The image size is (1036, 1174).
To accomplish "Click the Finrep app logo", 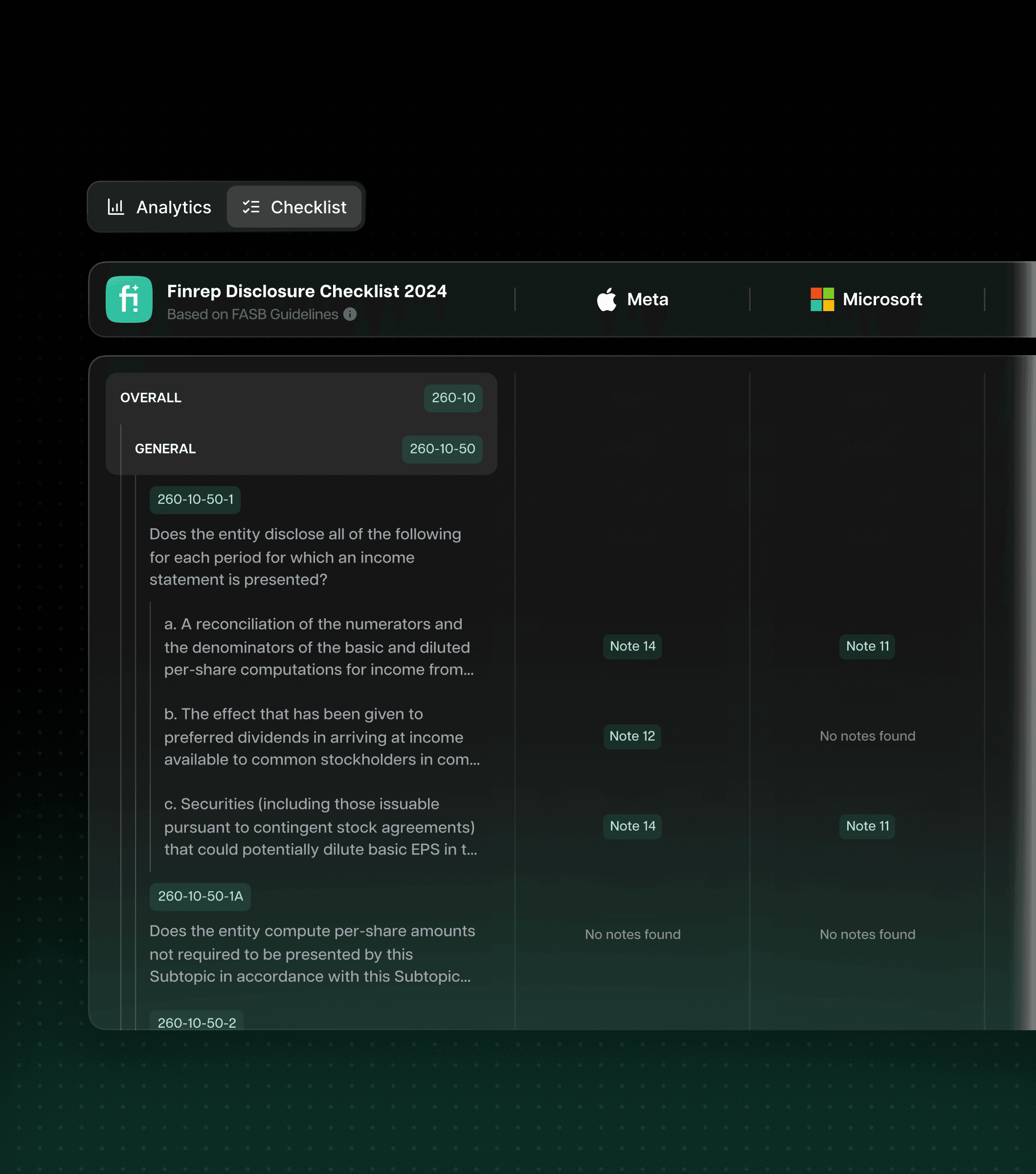I will coord(129,299).
